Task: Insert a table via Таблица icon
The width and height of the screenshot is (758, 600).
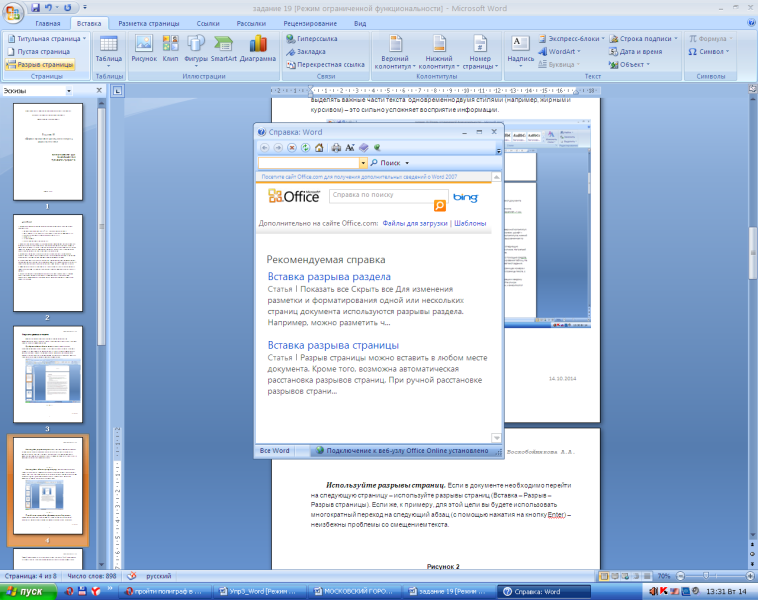Action: pos(109,51)
